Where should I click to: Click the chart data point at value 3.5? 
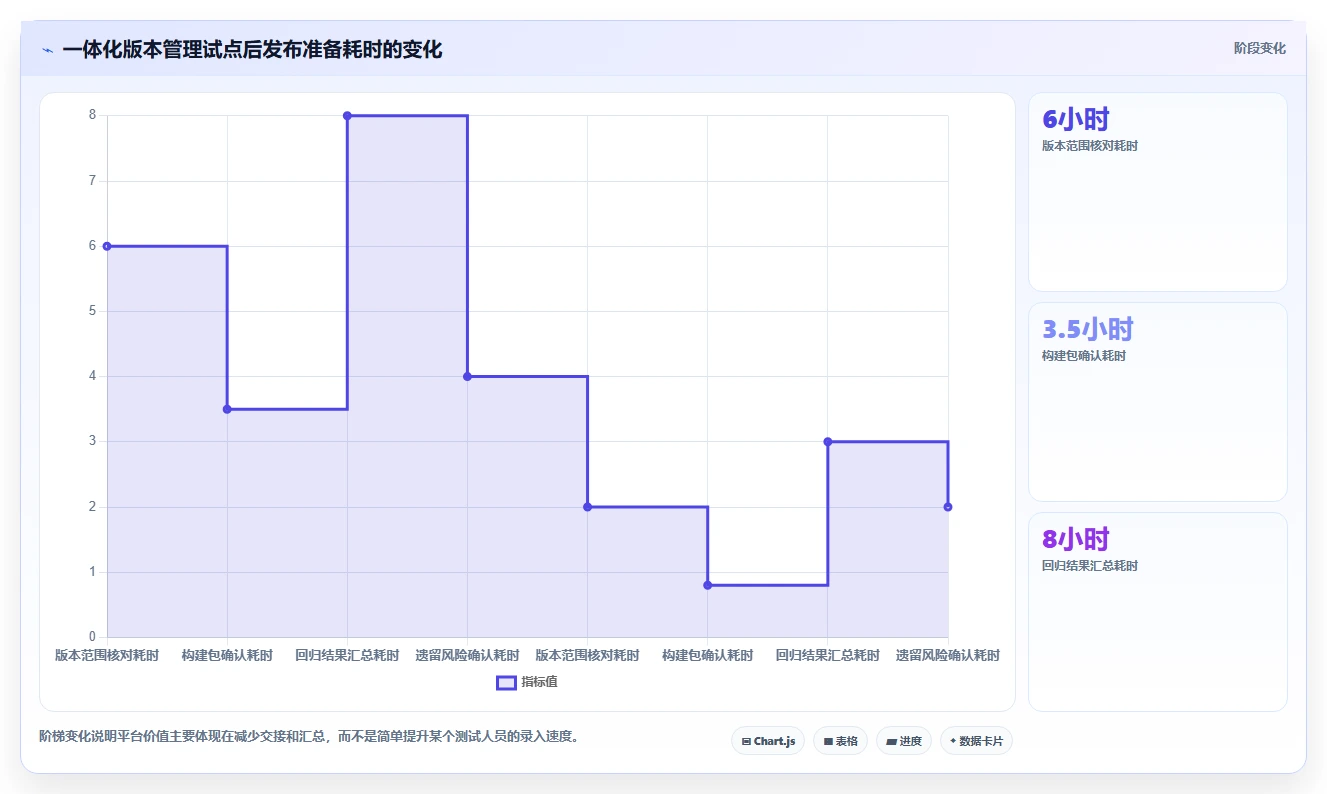227,409
